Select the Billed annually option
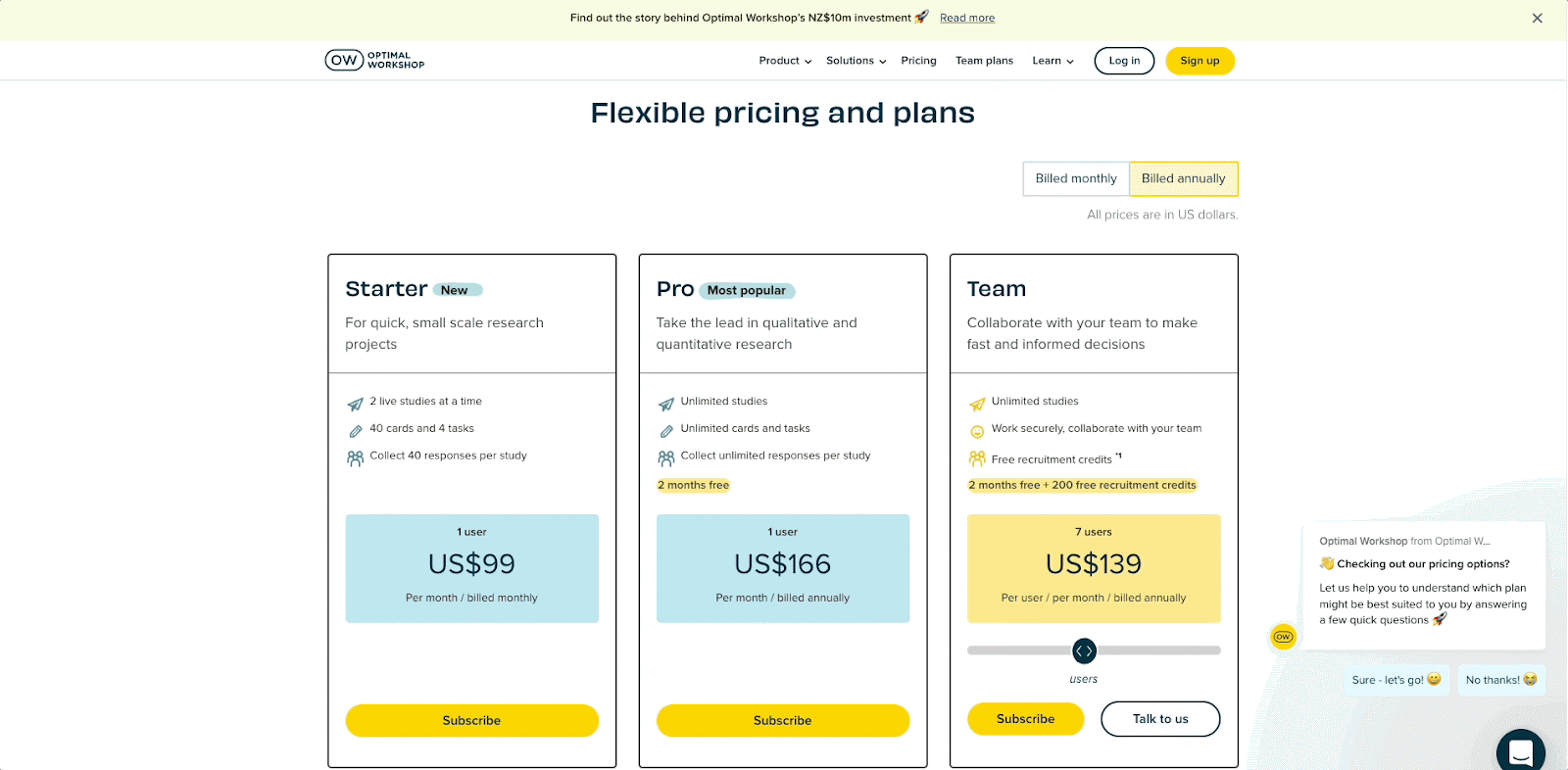The width and height of the screenshot is (1568, 770). point(1184,178)
